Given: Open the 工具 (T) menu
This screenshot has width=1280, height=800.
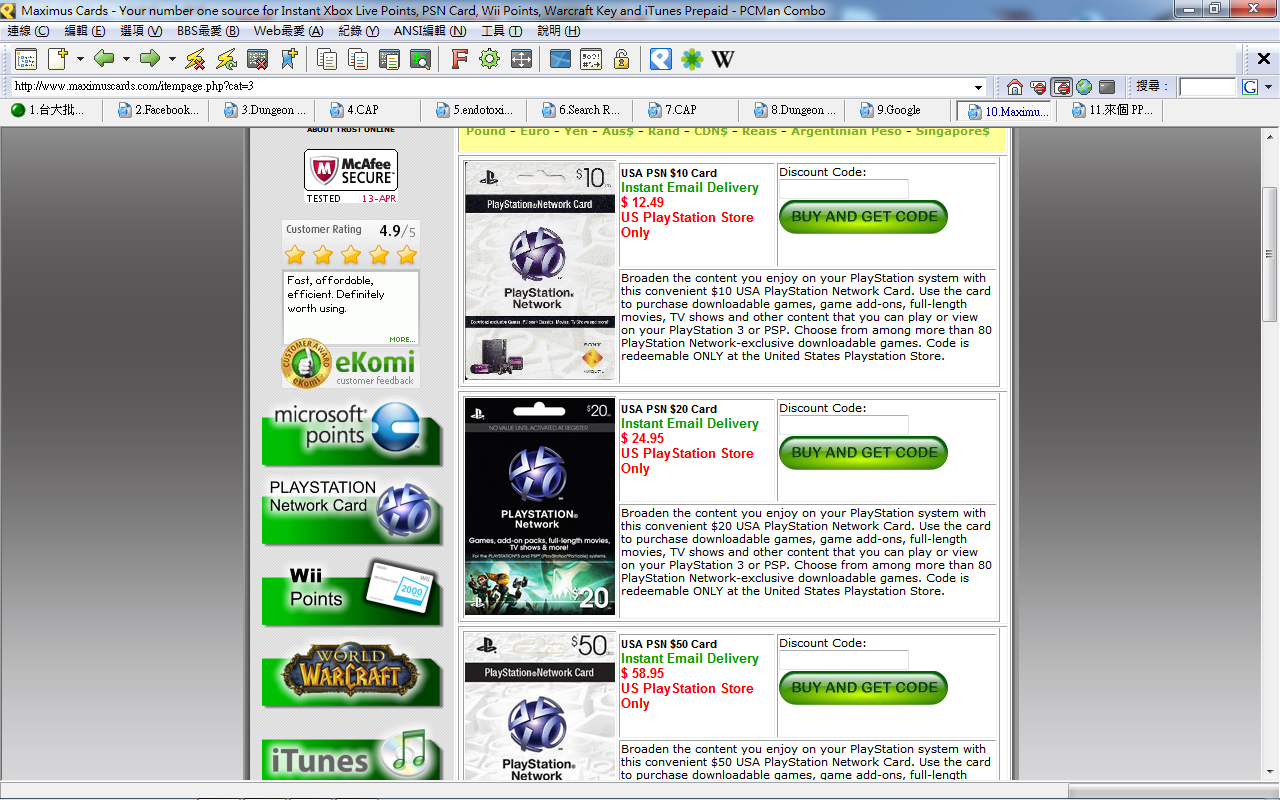Looking at the screenshot, I should [x=502, y=31].
